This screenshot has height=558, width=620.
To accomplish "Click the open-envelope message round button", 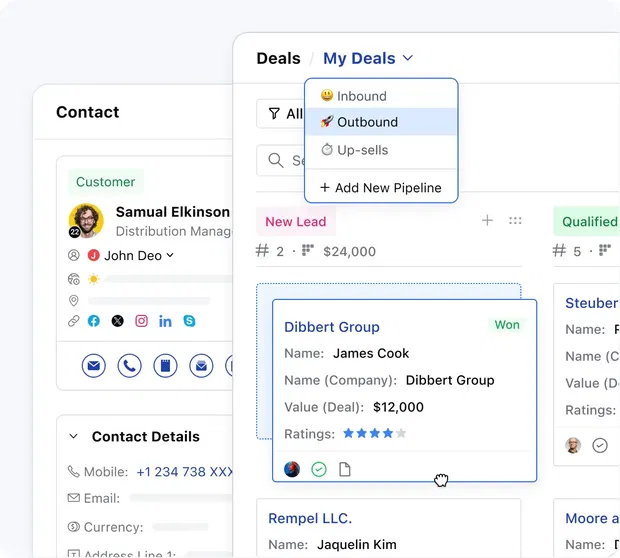I will coord(201,366).
